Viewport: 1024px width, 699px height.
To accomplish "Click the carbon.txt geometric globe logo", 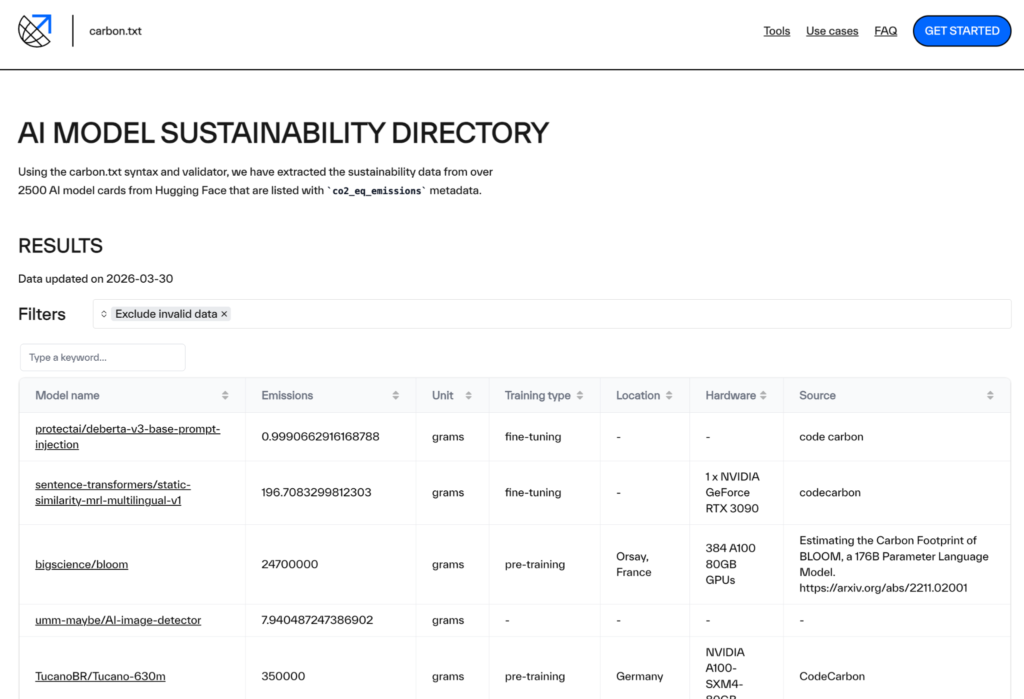I will pyautogui.click(x=34, y=31).
